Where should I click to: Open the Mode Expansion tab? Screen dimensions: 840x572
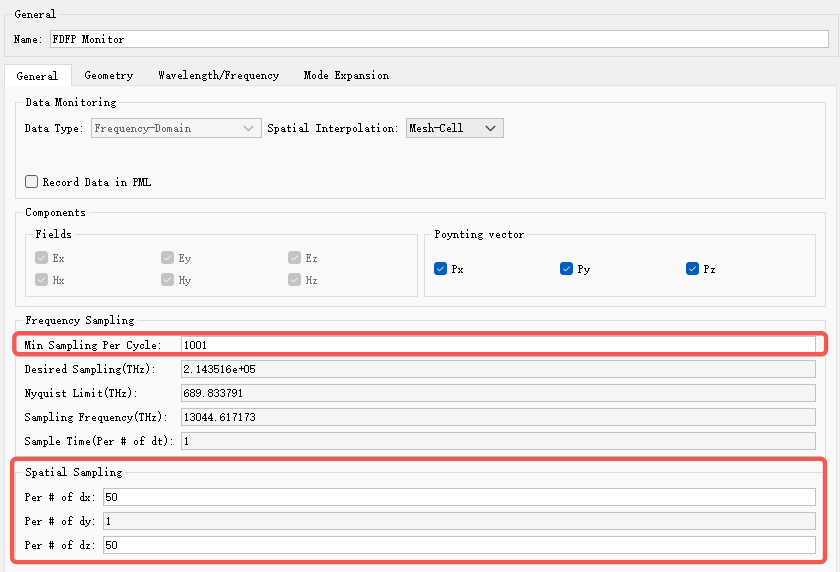point(346,76)
